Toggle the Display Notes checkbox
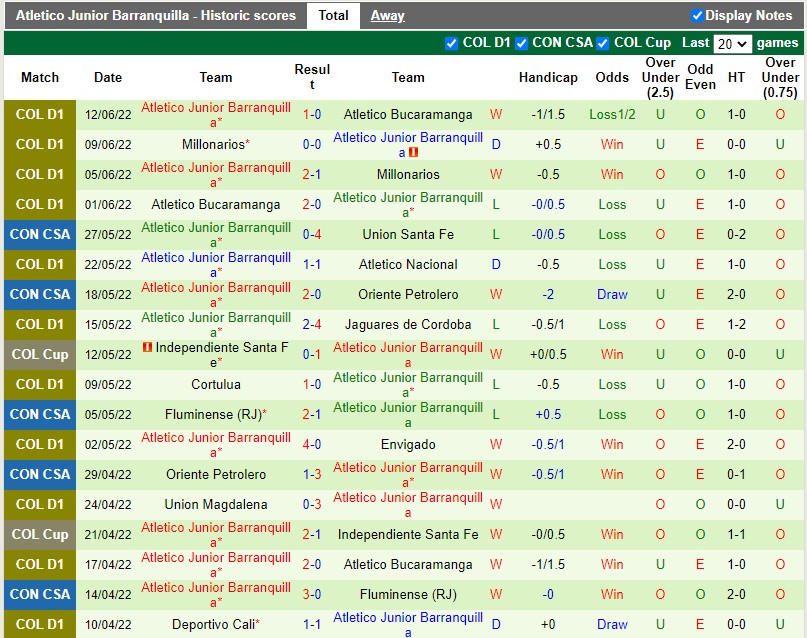Viewport: 807px width, 638px height. pyautogui.click(x=698, y=15)
